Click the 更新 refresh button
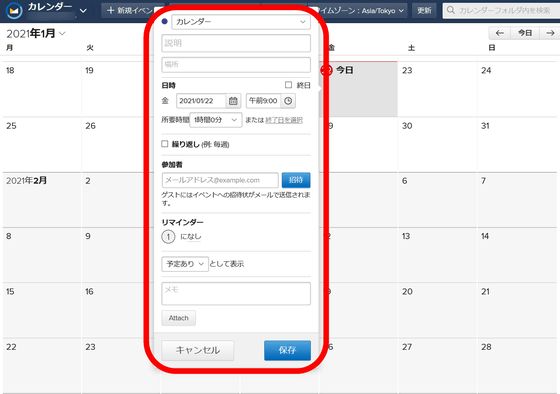The image size is (560, 394). (424, 10)
